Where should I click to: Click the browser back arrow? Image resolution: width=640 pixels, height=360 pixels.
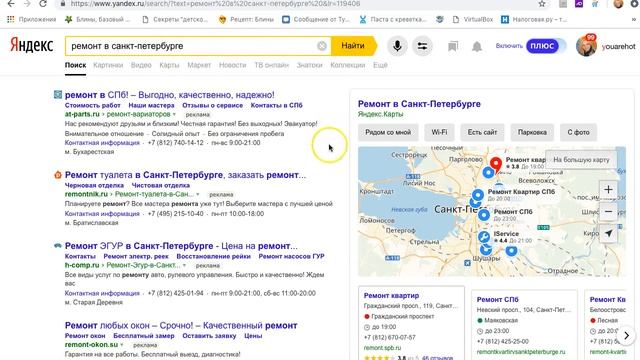11,4
